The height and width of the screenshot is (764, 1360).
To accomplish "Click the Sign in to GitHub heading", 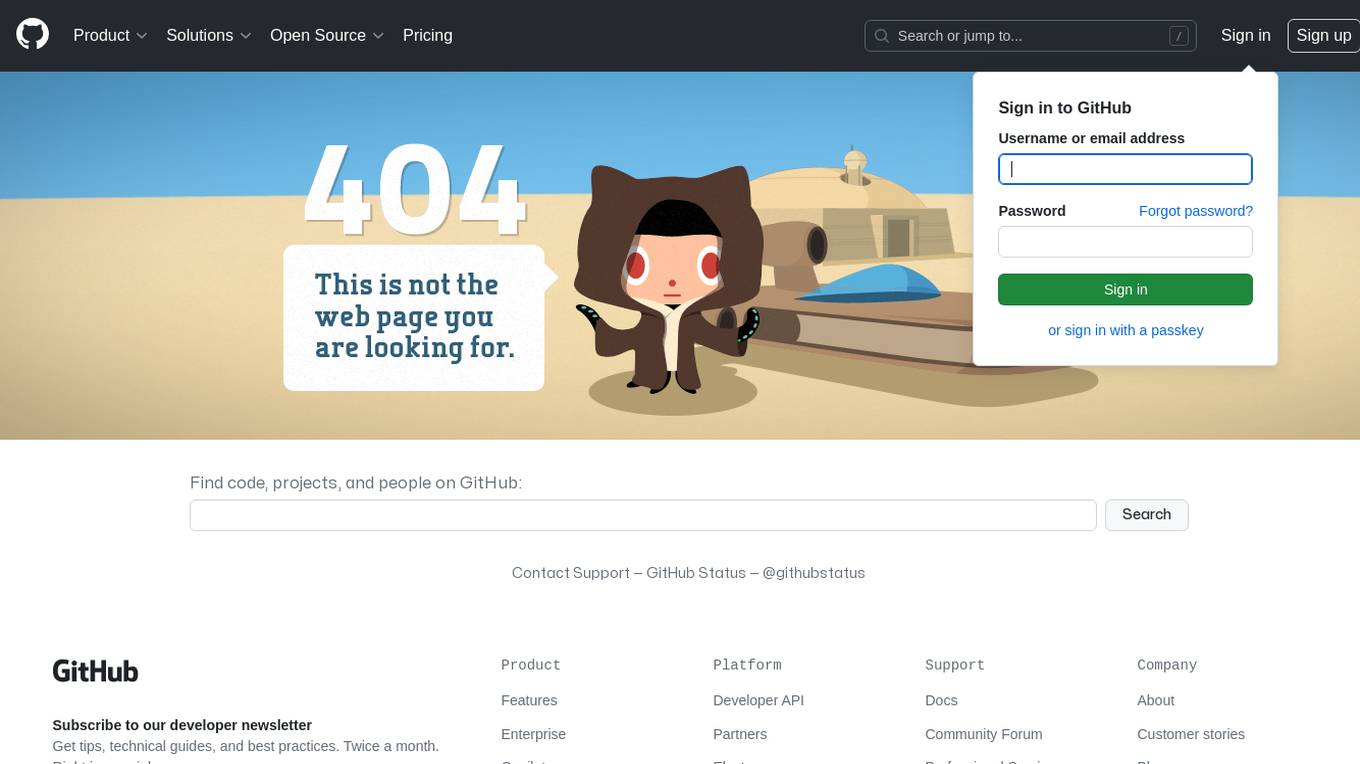I will 1065,108.
